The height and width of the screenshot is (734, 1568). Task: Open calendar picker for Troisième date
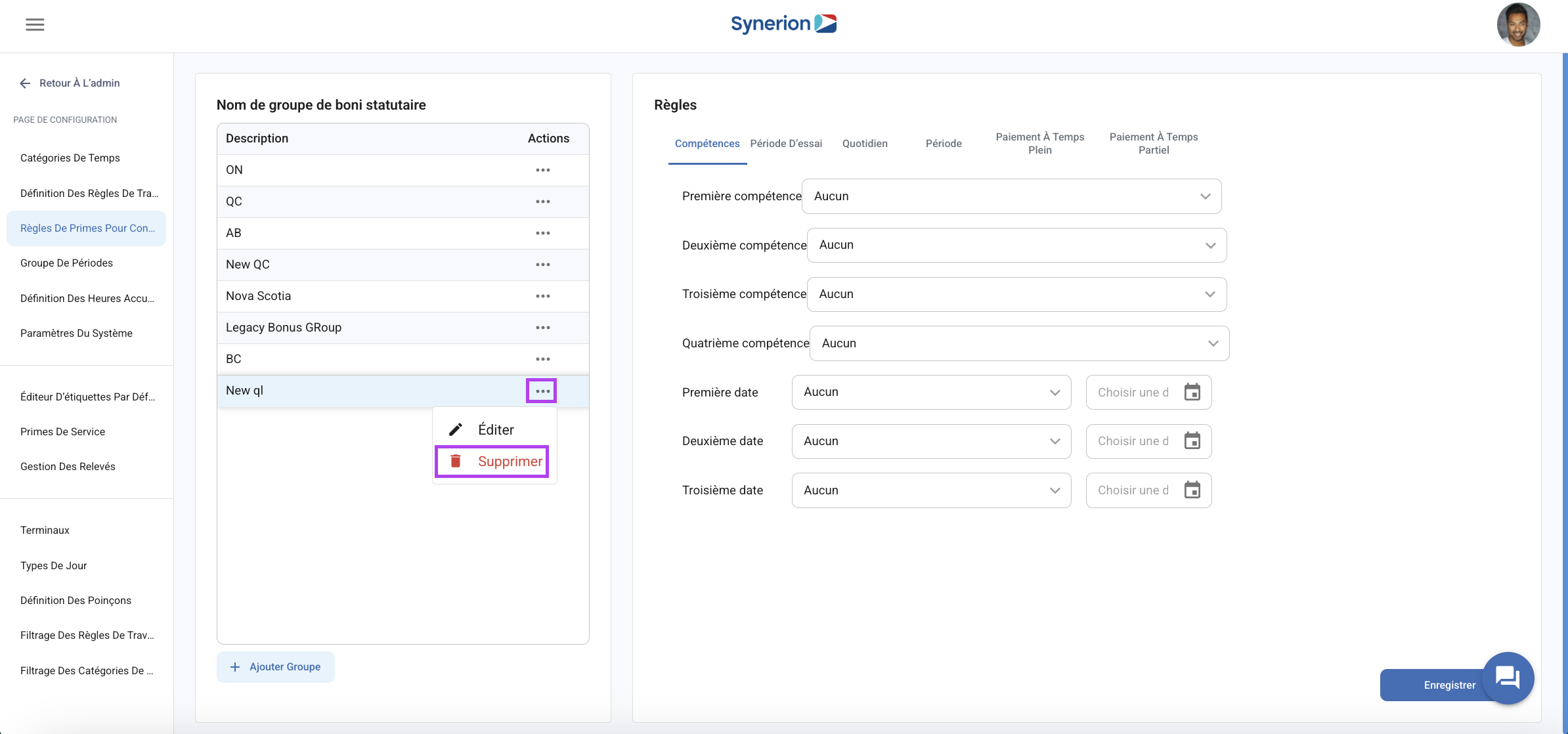pyautogui.click(x=1192, y=490)
